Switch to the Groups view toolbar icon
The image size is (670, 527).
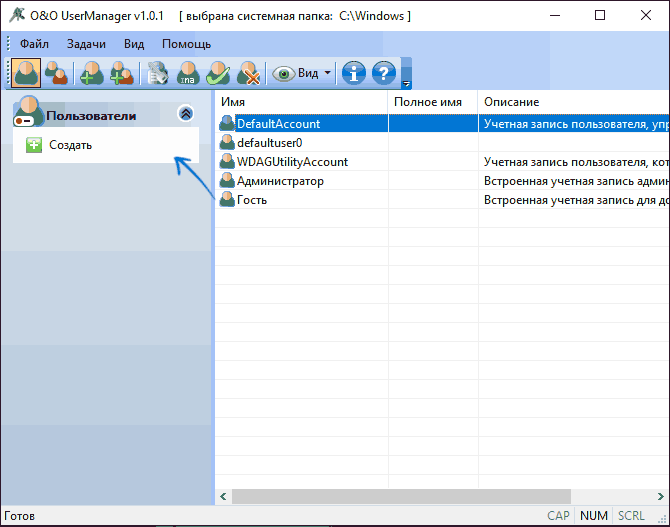[x=56, y=73]
